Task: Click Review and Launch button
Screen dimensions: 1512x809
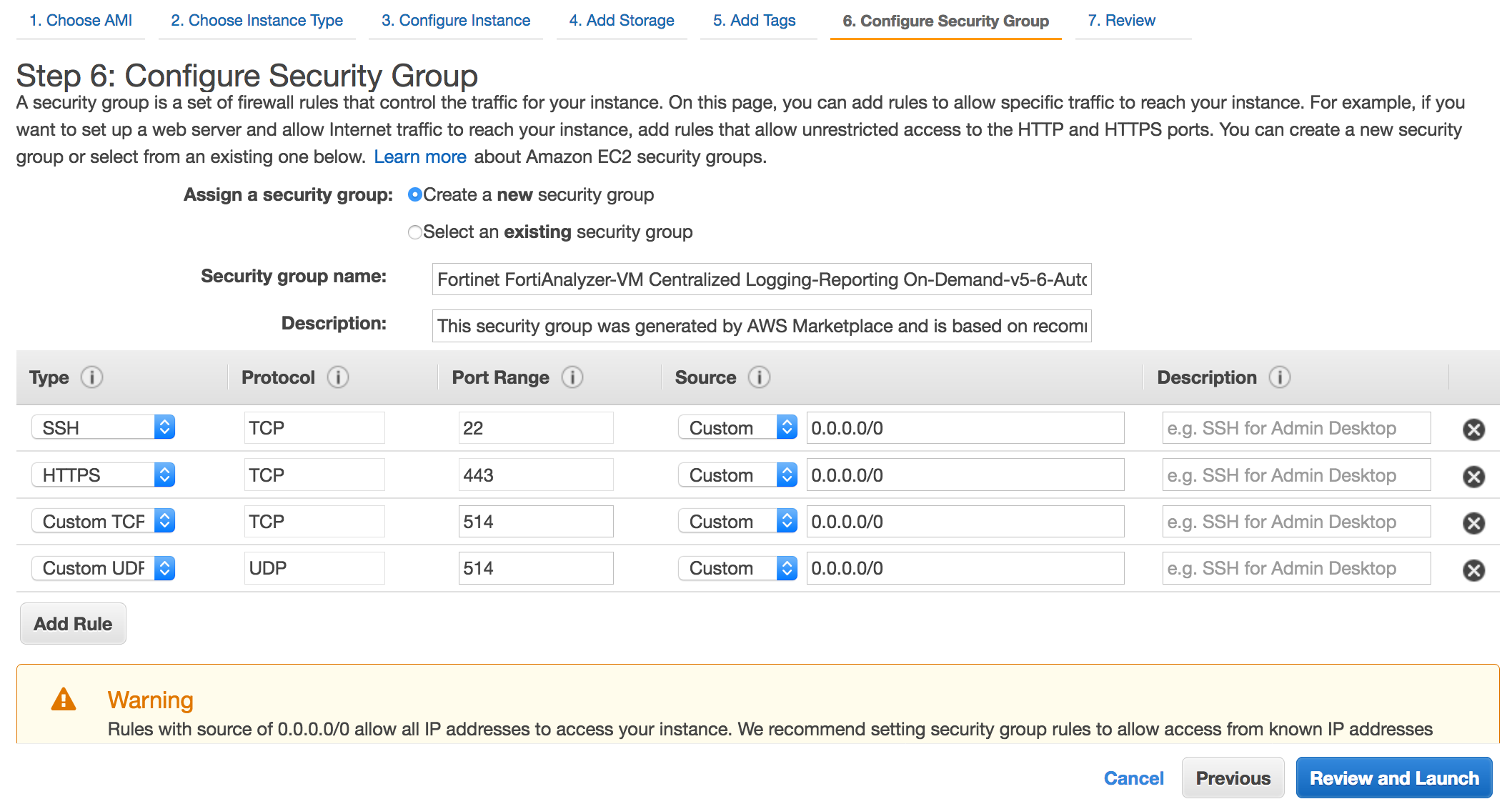Action: tap(1393, 778)
